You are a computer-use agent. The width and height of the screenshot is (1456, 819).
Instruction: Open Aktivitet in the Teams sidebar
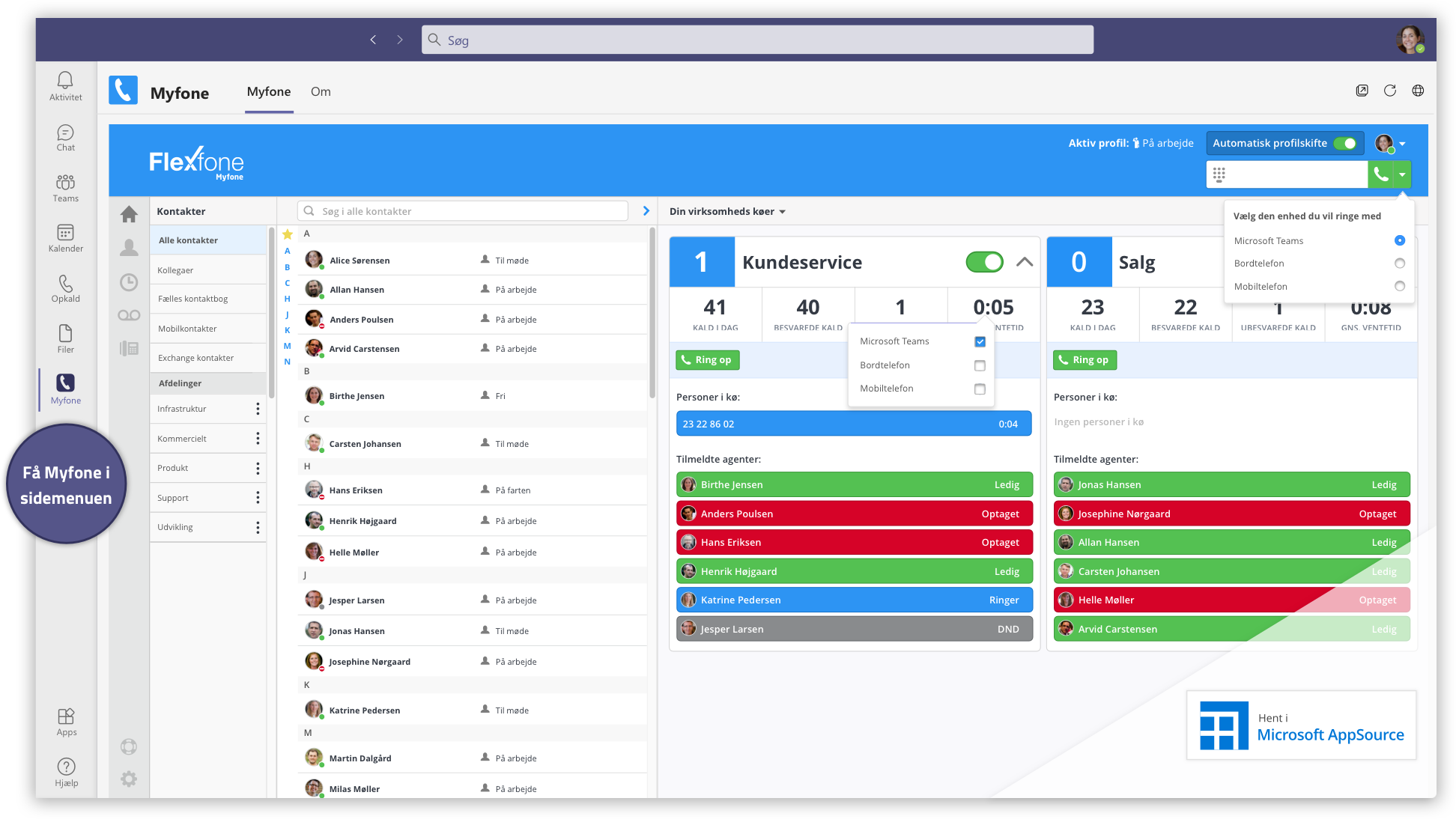point(66,86)
